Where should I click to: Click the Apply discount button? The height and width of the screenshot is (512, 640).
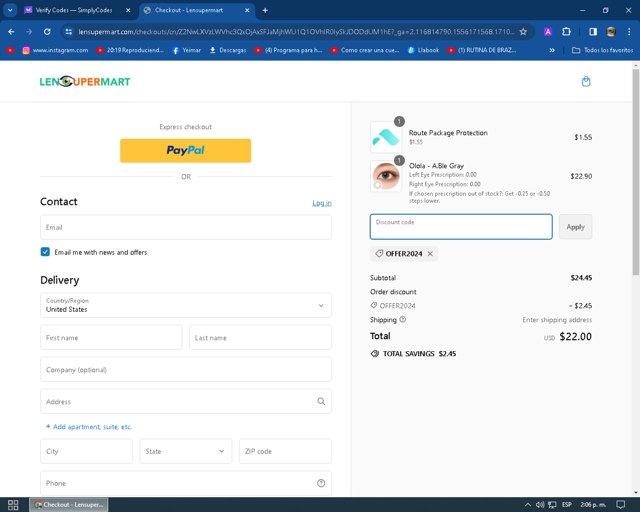pos(576,227)
